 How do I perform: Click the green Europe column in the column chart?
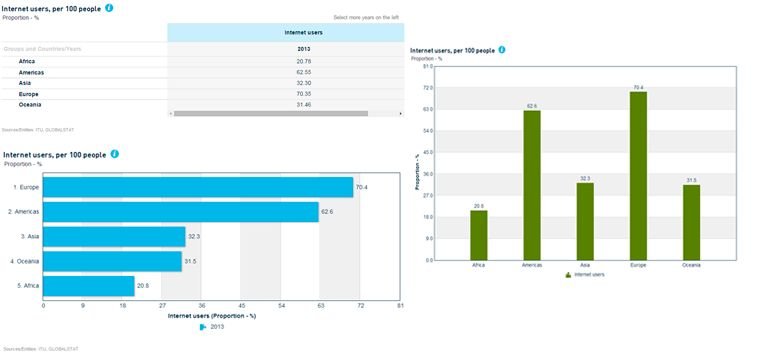pos(638,176)
